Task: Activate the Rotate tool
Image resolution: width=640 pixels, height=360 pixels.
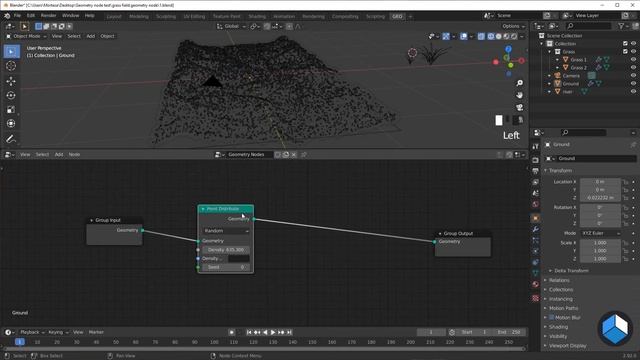Action: [11, 95]
